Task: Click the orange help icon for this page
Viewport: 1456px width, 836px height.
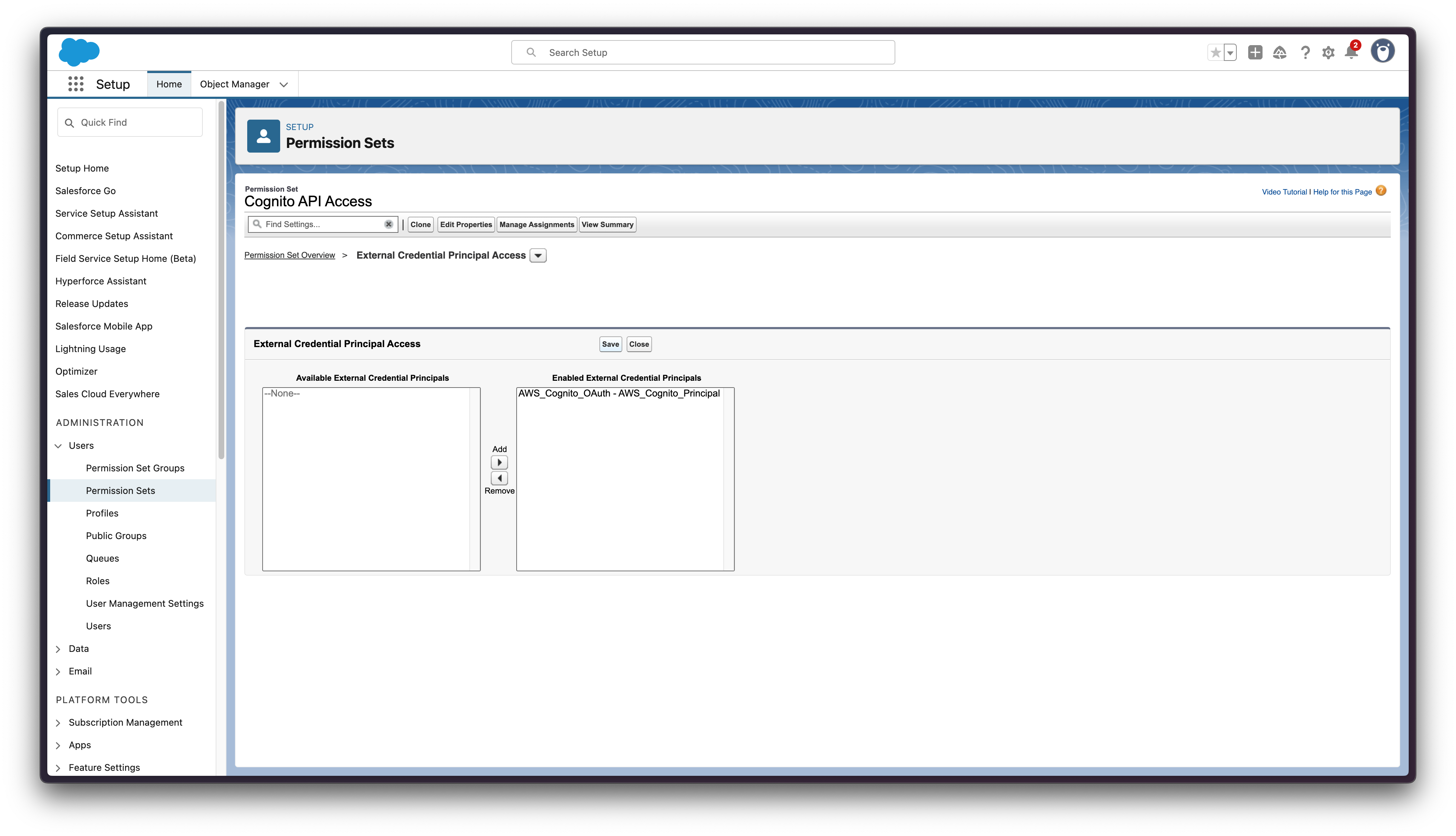Action: (1381, 191)
